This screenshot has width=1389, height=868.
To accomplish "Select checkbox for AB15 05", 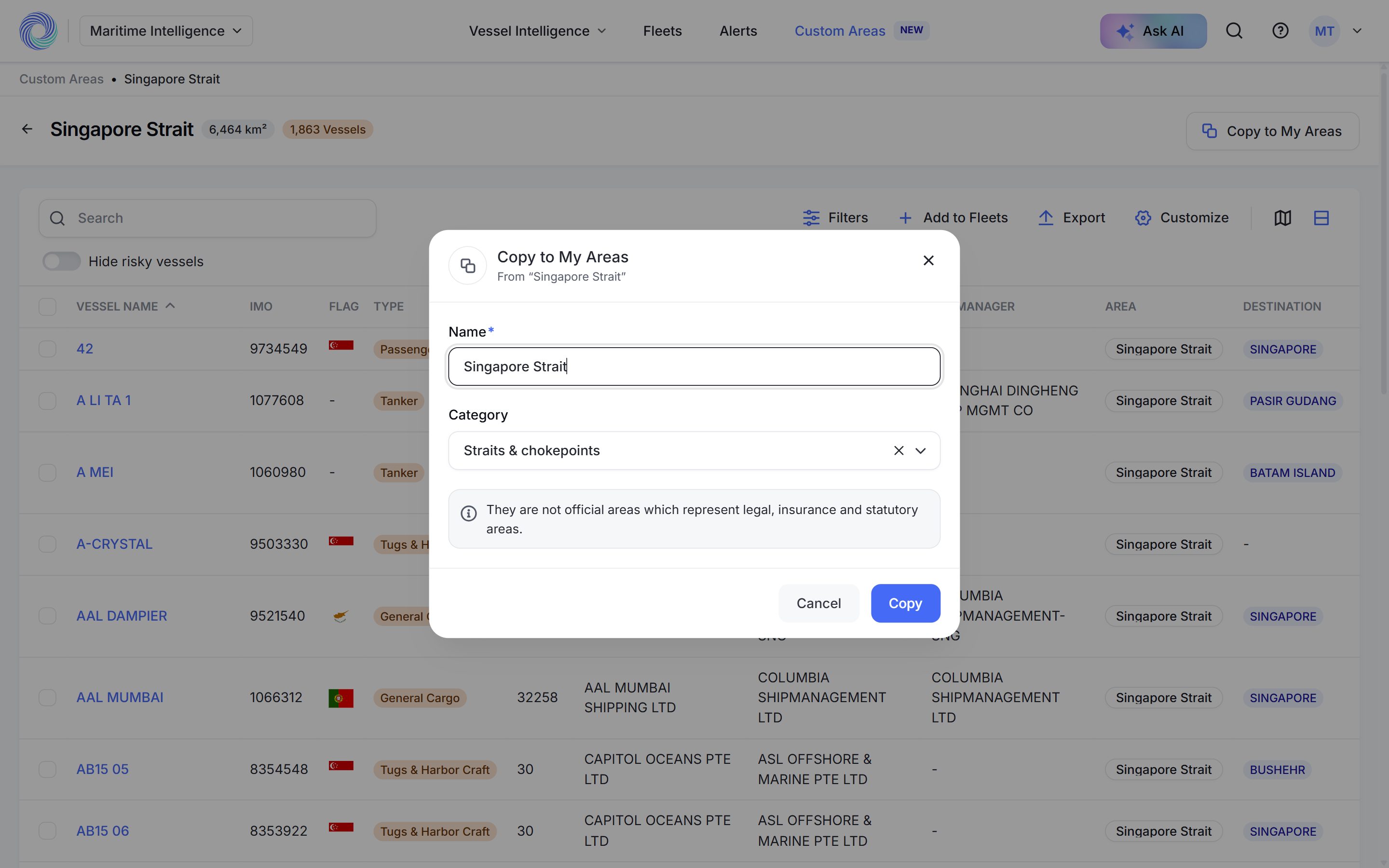I will coord(48,769).
